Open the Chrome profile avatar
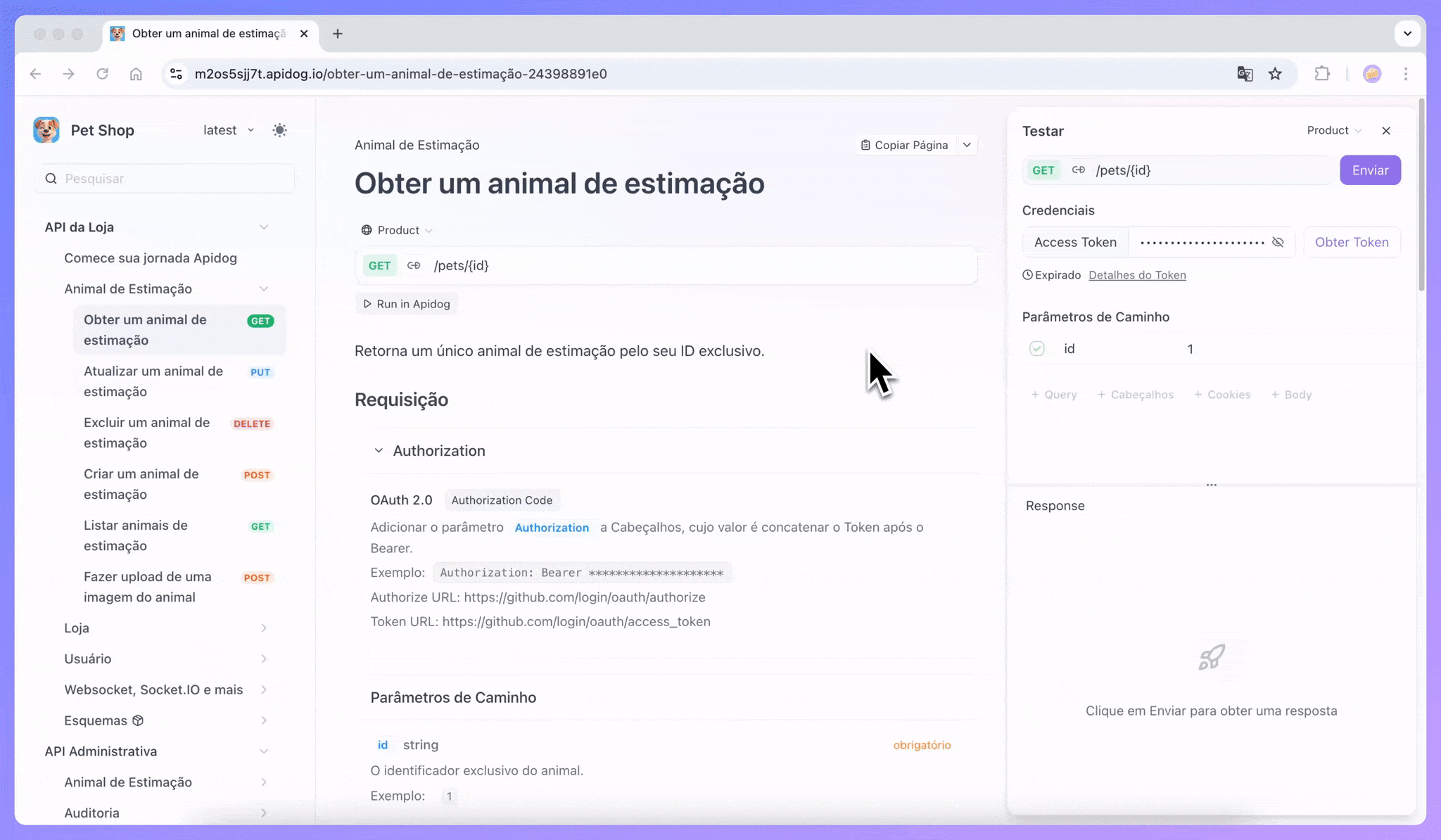1441x840 pixels. click(1372, 74)
